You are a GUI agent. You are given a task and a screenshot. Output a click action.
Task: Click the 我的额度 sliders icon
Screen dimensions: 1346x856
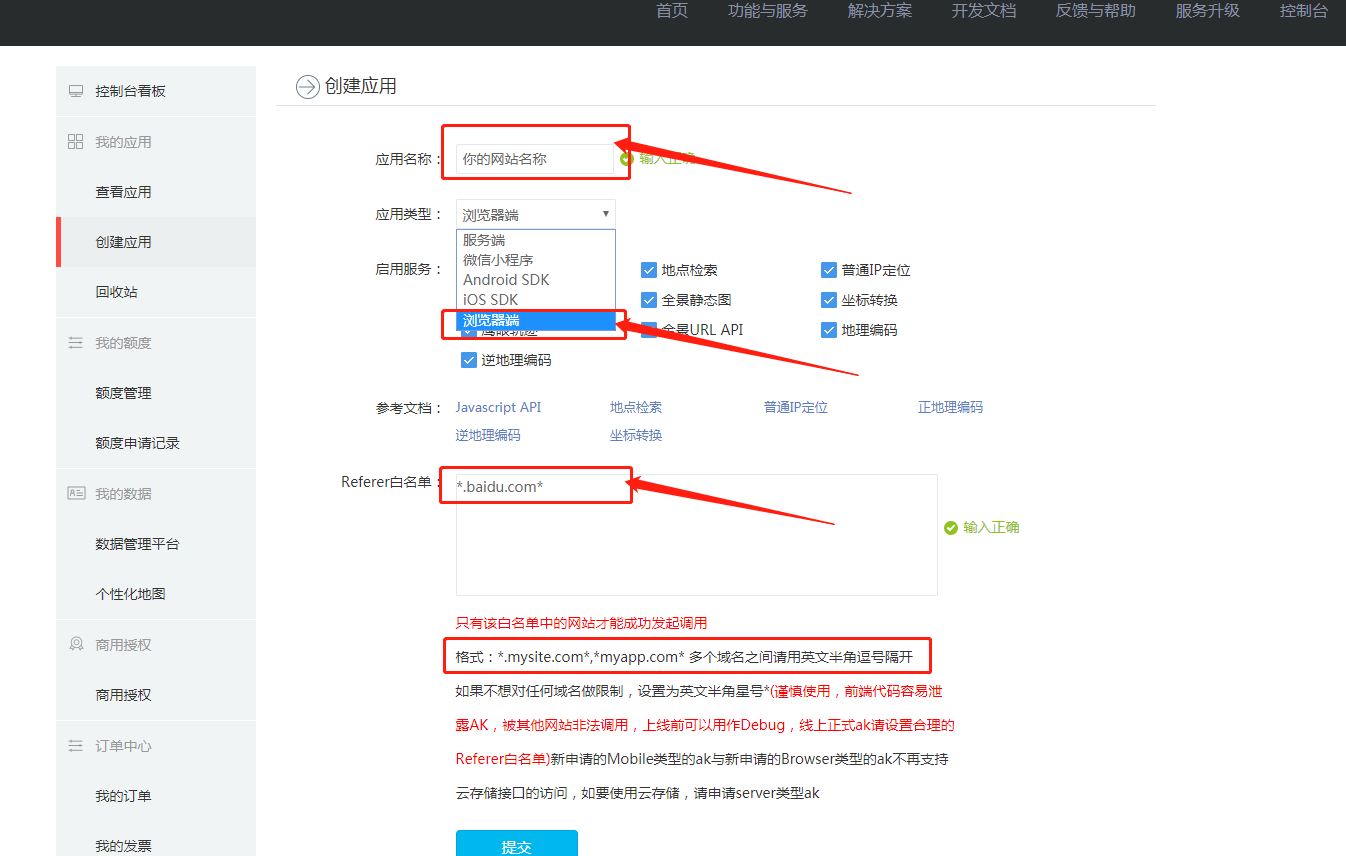[75, 343]
